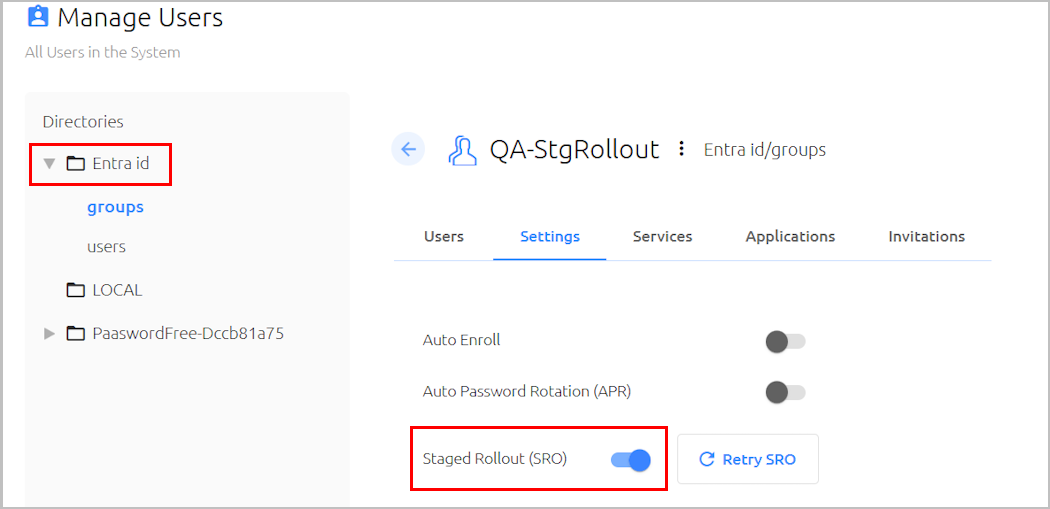Click the PaaswordFree-Dccb81a75 folder icon

pos(75,333)
